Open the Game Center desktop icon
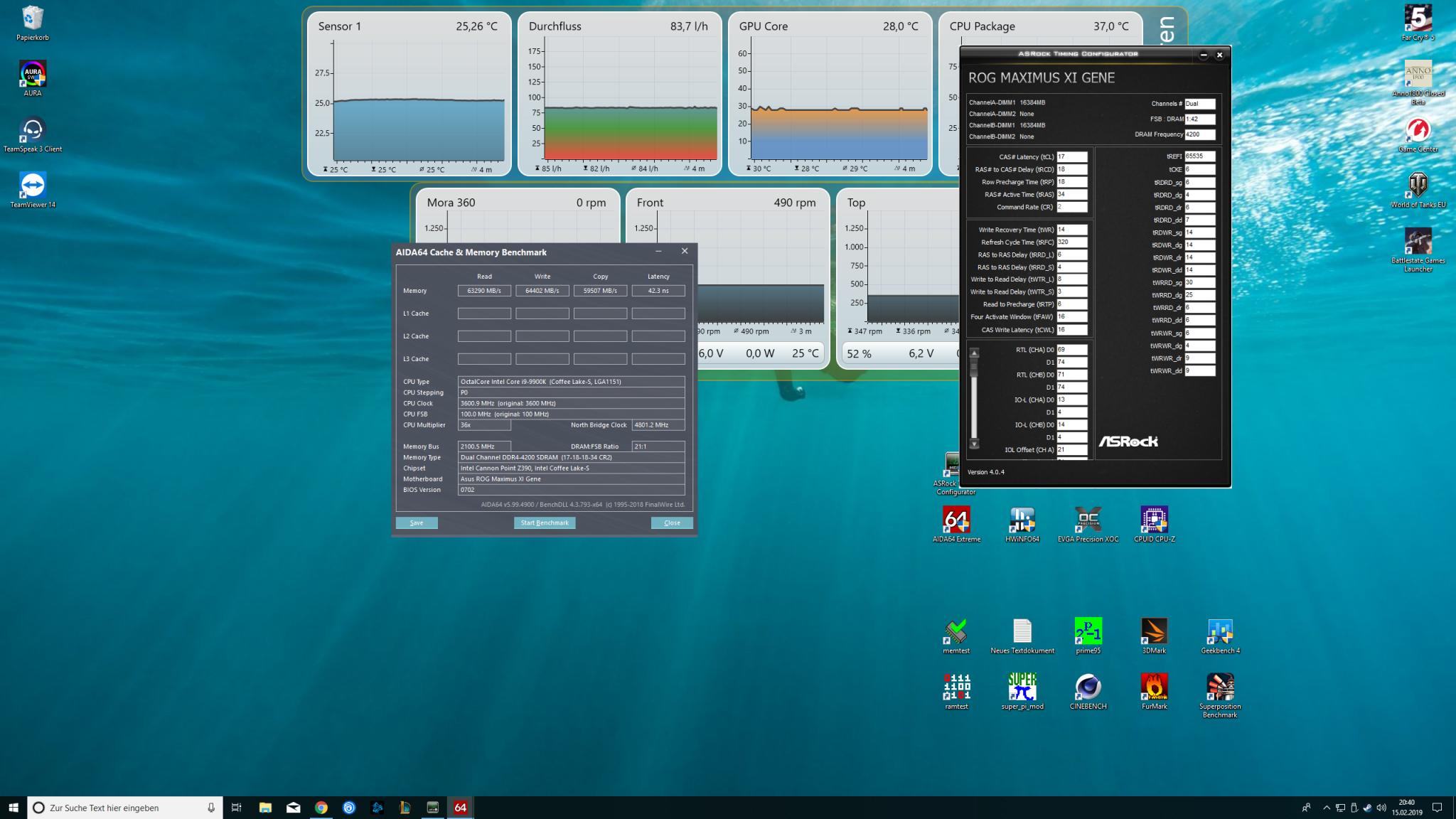1456x819 pixels. point(1418,134)
